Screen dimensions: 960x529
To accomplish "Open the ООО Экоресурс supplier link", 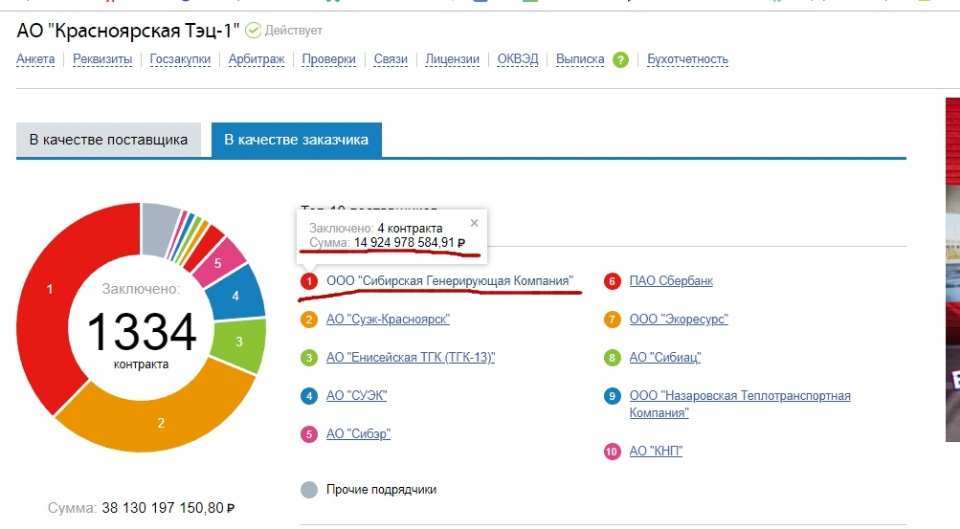I will (679, 320).
